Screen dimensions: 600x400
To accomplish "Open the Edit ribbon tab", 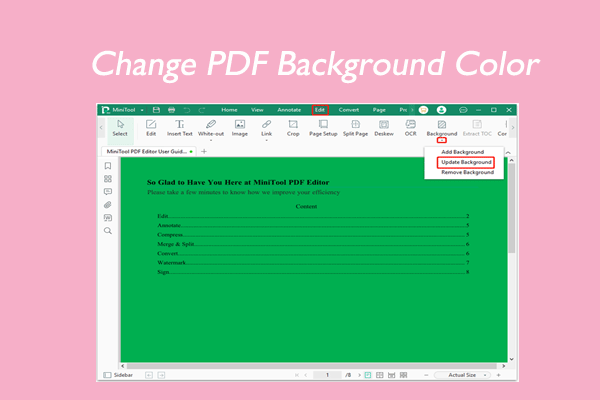I will pyautogui.click(x=320, y=110).
